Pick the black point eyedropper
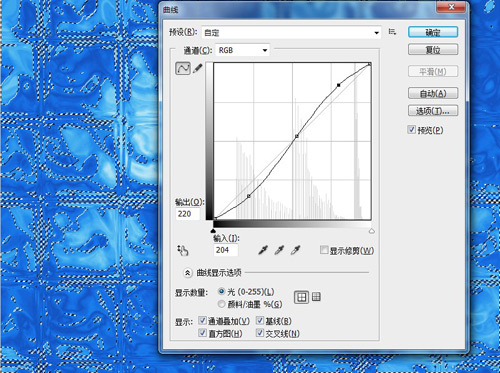Screen dimensions: 500x373 pyautogui.click(x=263, y=250)
